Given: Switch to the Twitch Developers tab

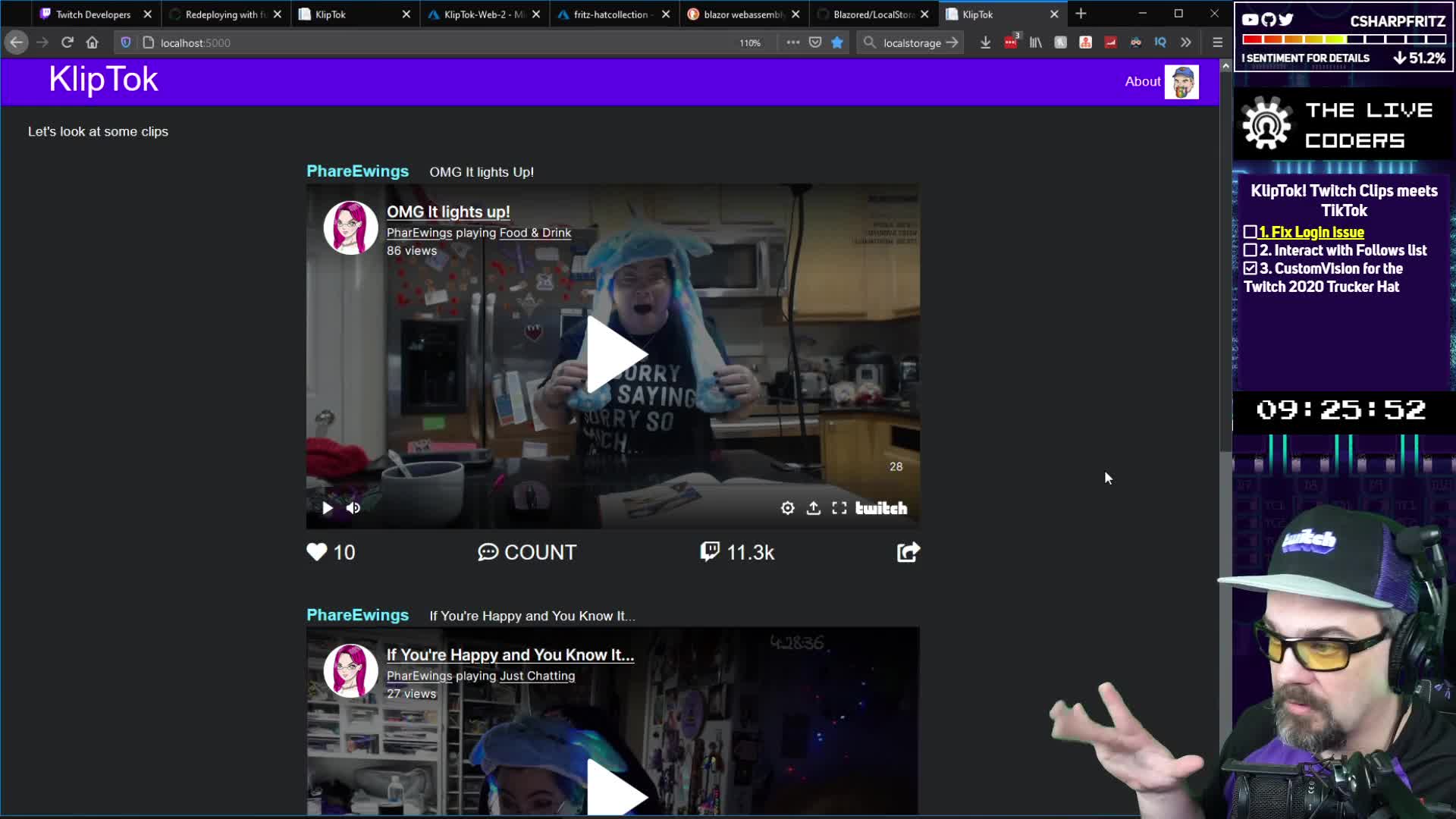Looking at the screenshot, I should tap(93, 14).
